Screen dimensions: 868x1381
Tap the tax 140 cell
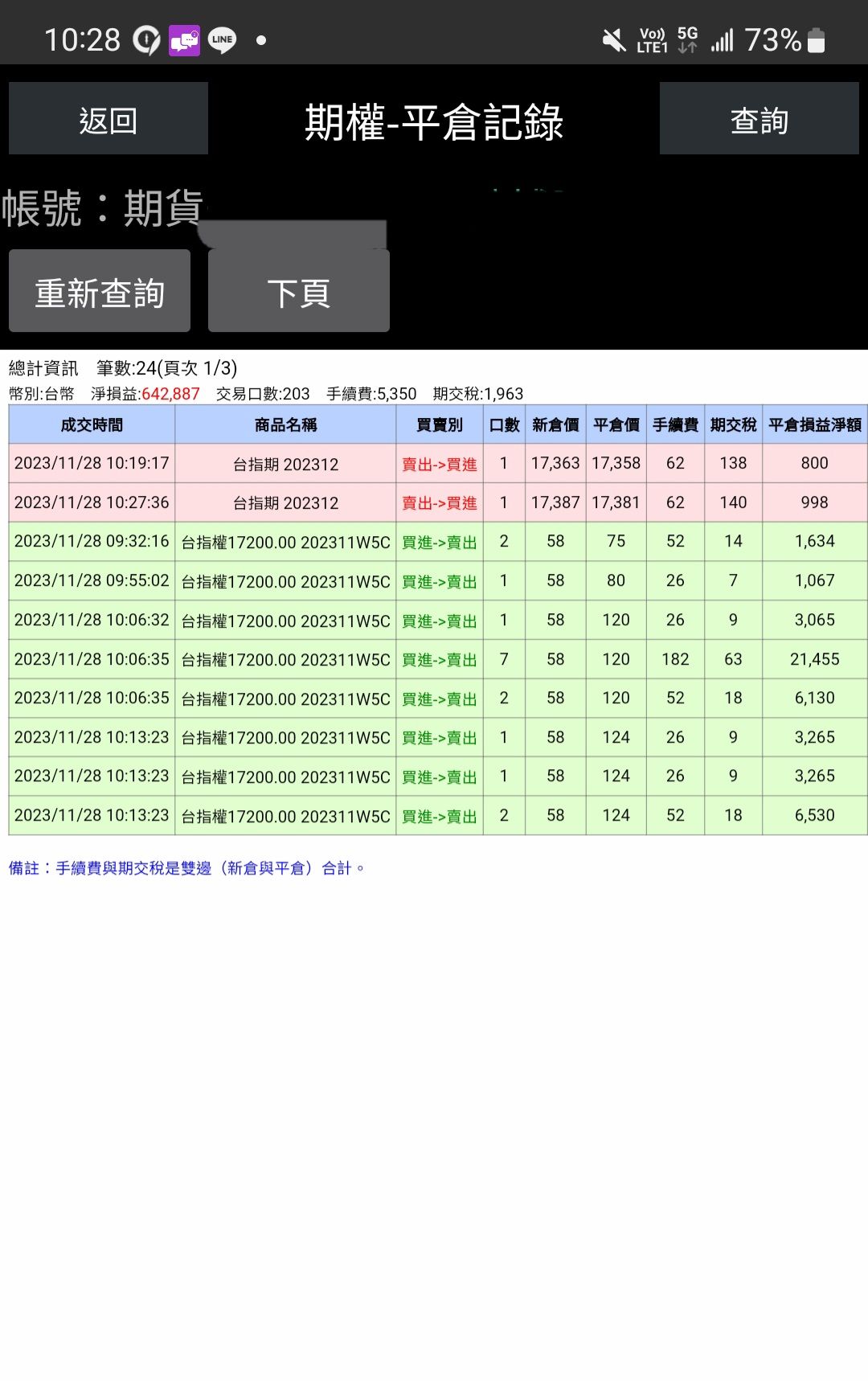(x=734, y=502)
